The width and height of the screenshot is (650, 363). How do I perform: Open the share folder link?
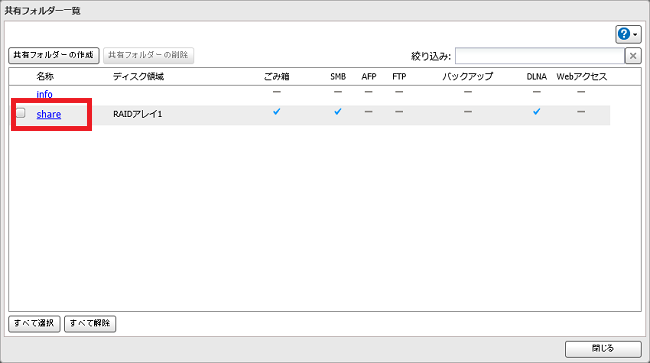point(49,114)
